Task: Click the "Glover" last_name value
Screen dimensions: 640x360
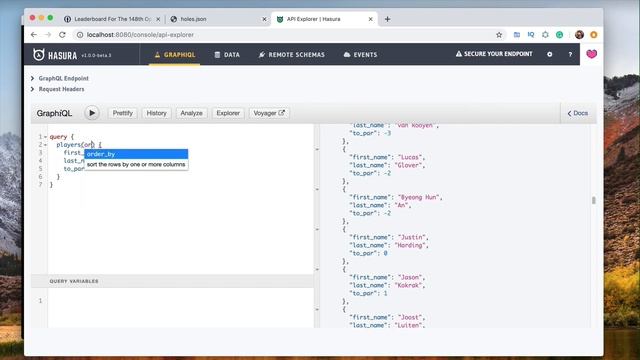Action: (409, 165)
